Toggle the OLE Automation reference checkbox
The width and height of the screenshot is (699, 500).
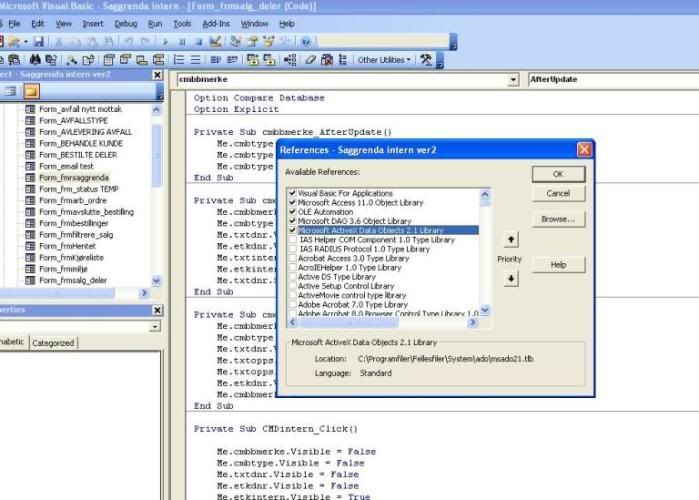click(x=292, y=211)
